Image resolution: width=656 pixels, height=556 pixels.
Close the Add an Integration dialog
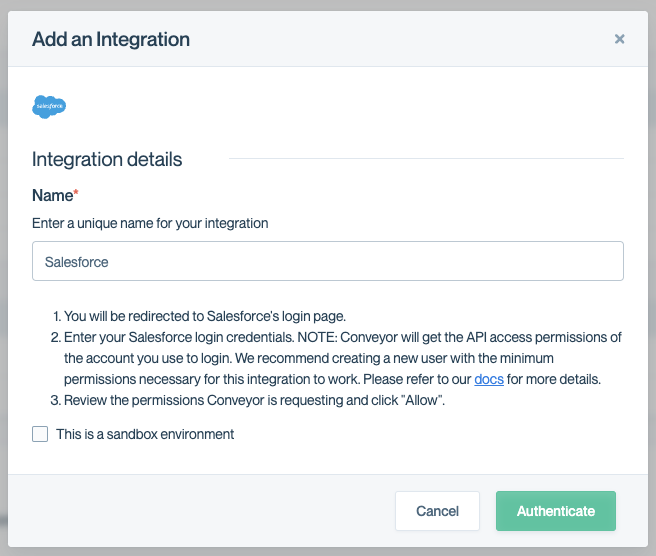click(x=619, y=39)
